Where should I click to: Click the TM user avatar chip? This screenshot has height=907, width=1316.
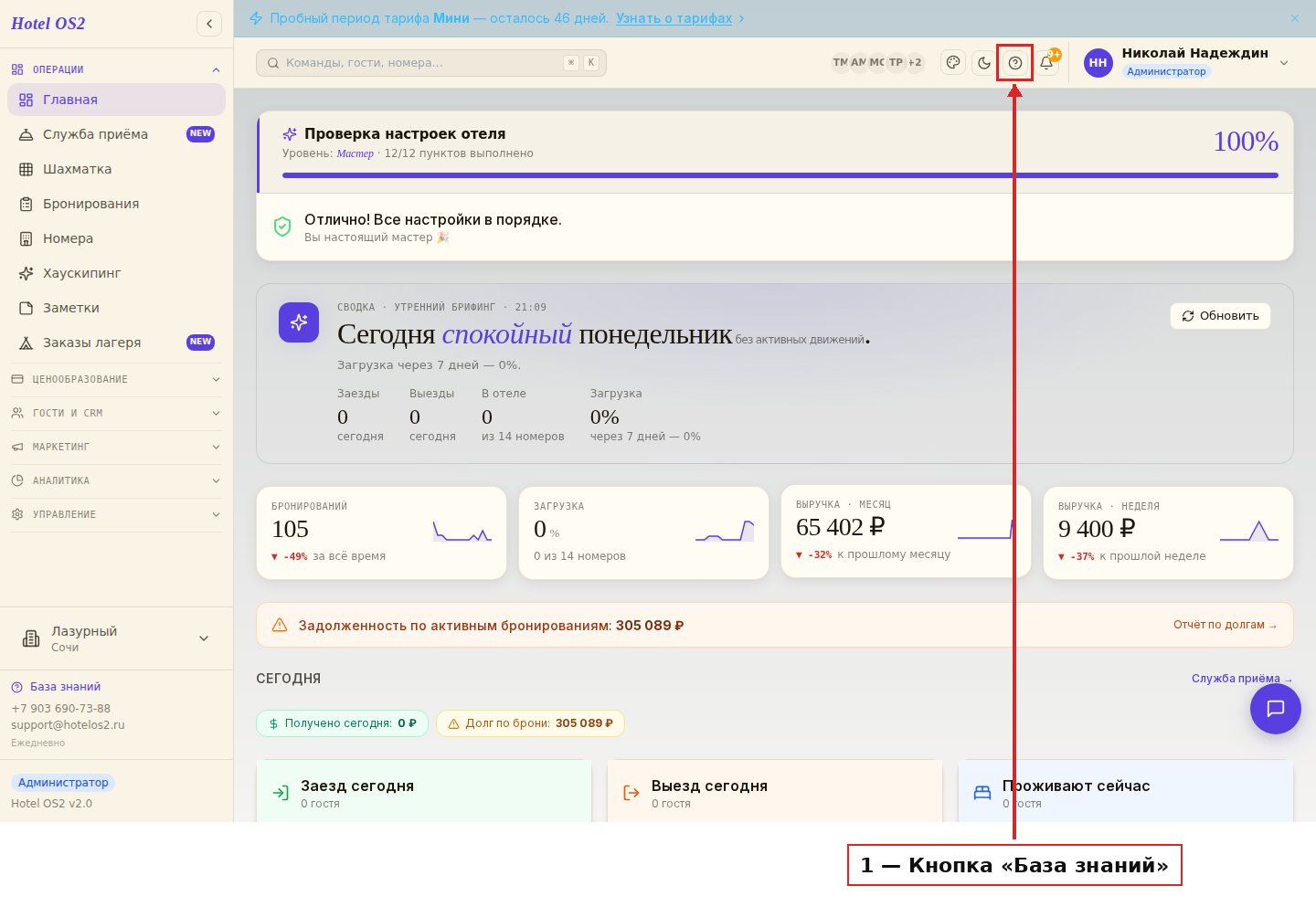tap(841, 62)
